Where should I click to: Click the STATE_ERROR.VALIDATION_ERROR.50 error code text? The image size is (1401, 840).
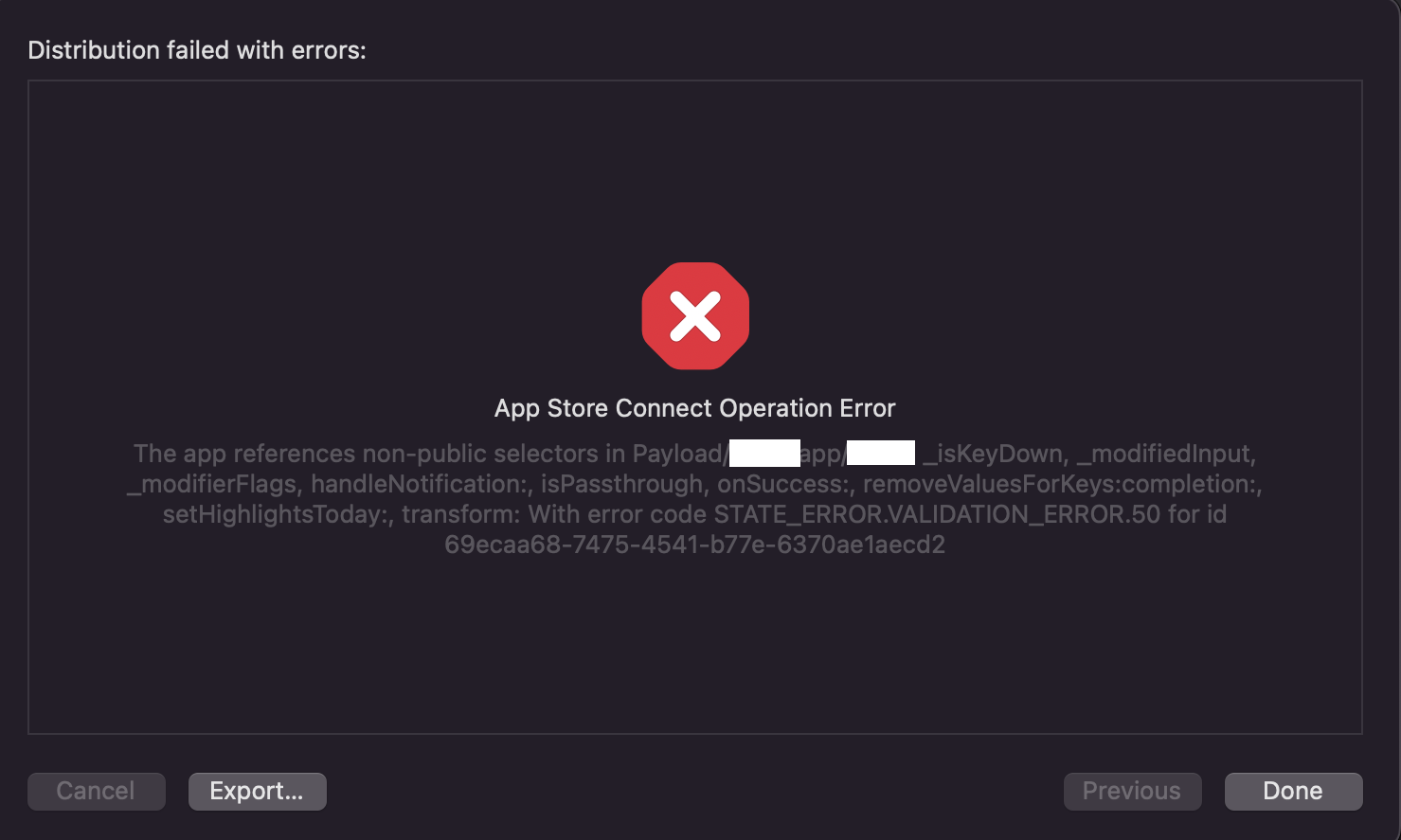[x=937, y=514]
